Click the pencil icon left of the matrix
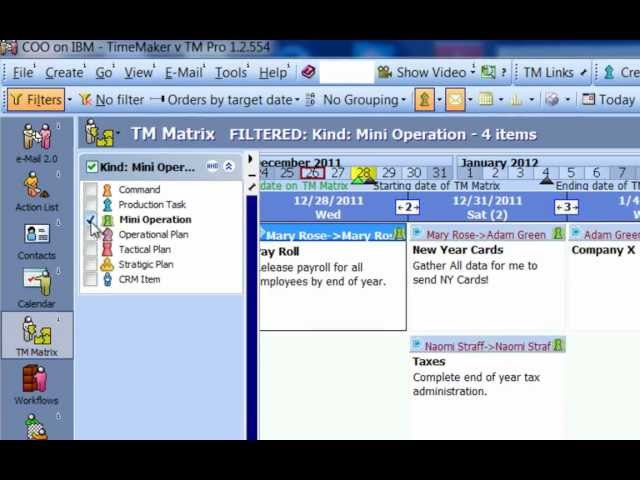The width and height of the screenshot is (640, 480). coord(252,187)
